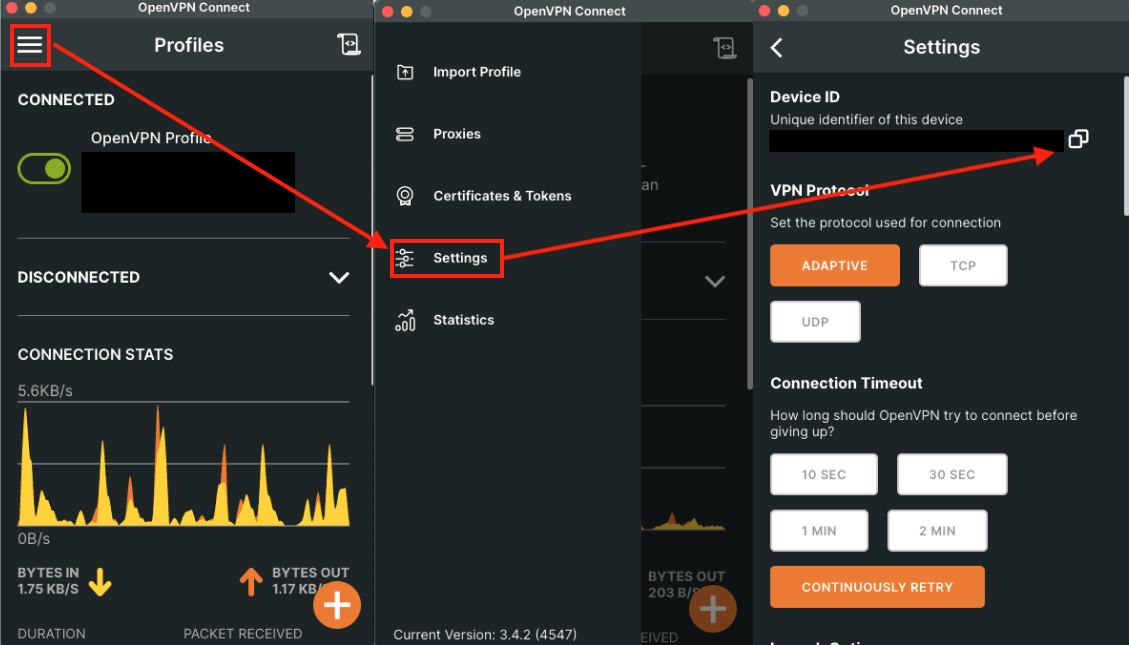The height and width of the screenshot is (645, 1129).
Task: Click the Connection Stats traffic graph
Action: coord(183,470)
